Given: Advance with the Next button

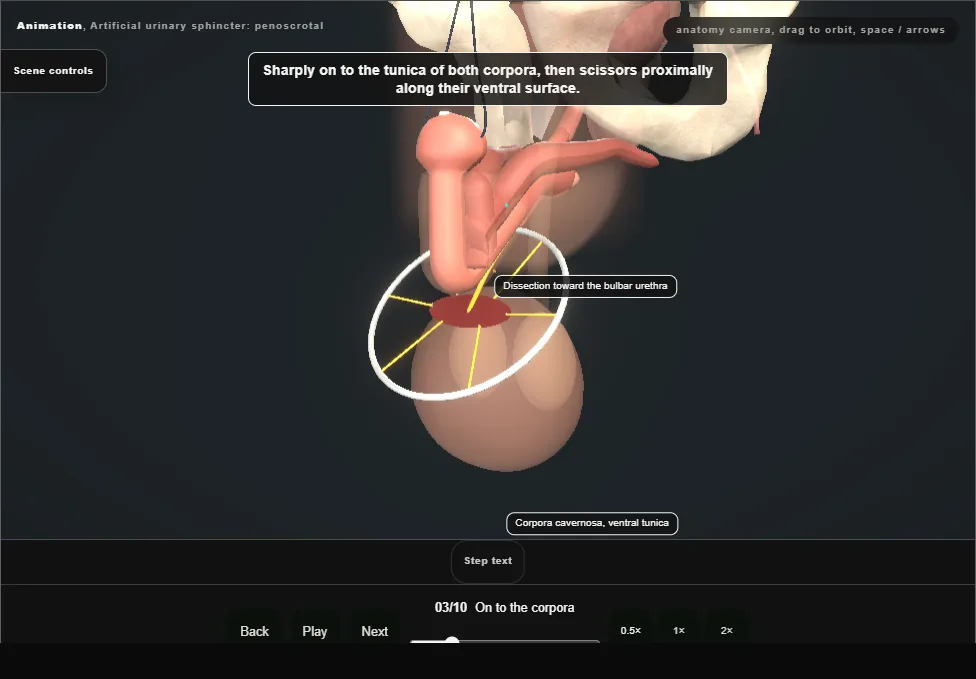Looking at the screenshot, I should pyautogui.click(x=374, y=630).
